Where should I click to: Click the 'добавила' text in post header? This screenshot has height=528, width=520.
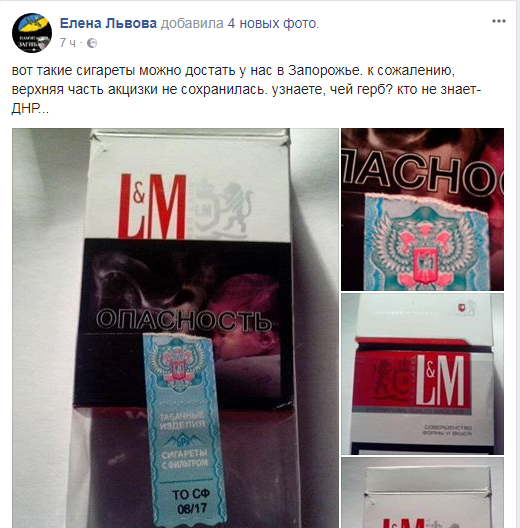click(192, 24)
